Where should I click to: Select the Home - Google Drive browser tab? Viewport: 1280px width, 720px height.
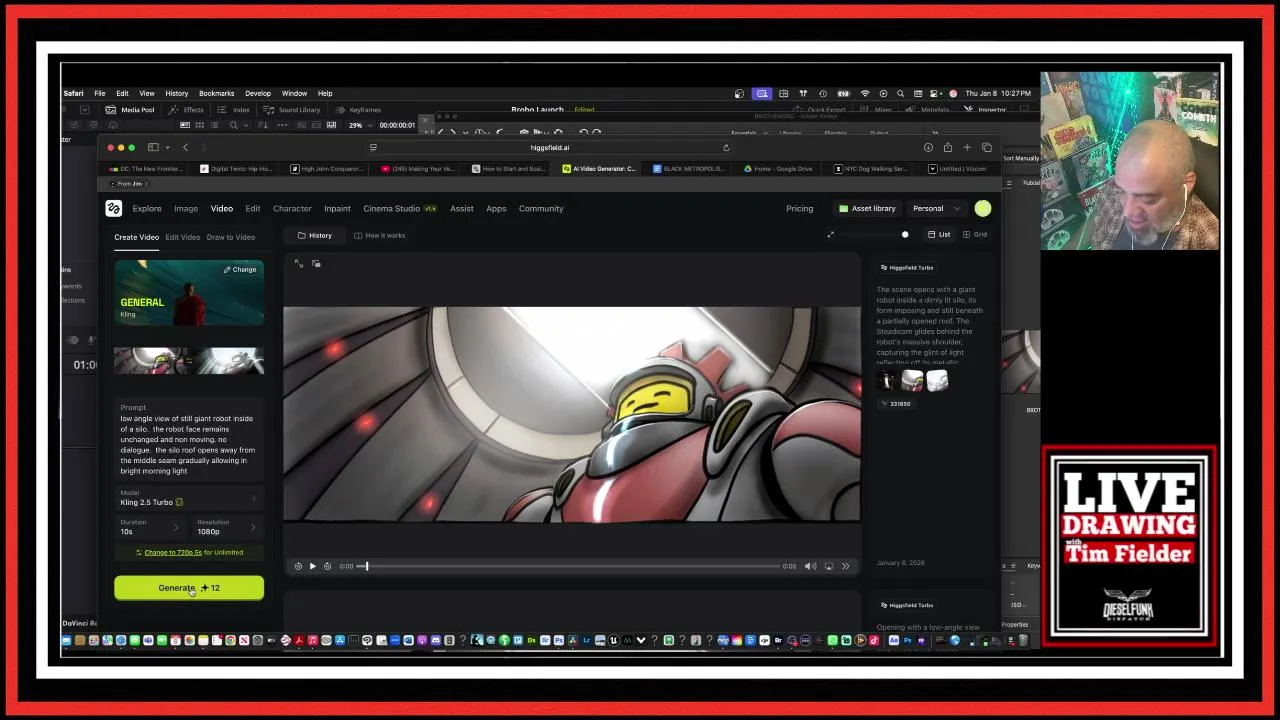coord(778,169)
